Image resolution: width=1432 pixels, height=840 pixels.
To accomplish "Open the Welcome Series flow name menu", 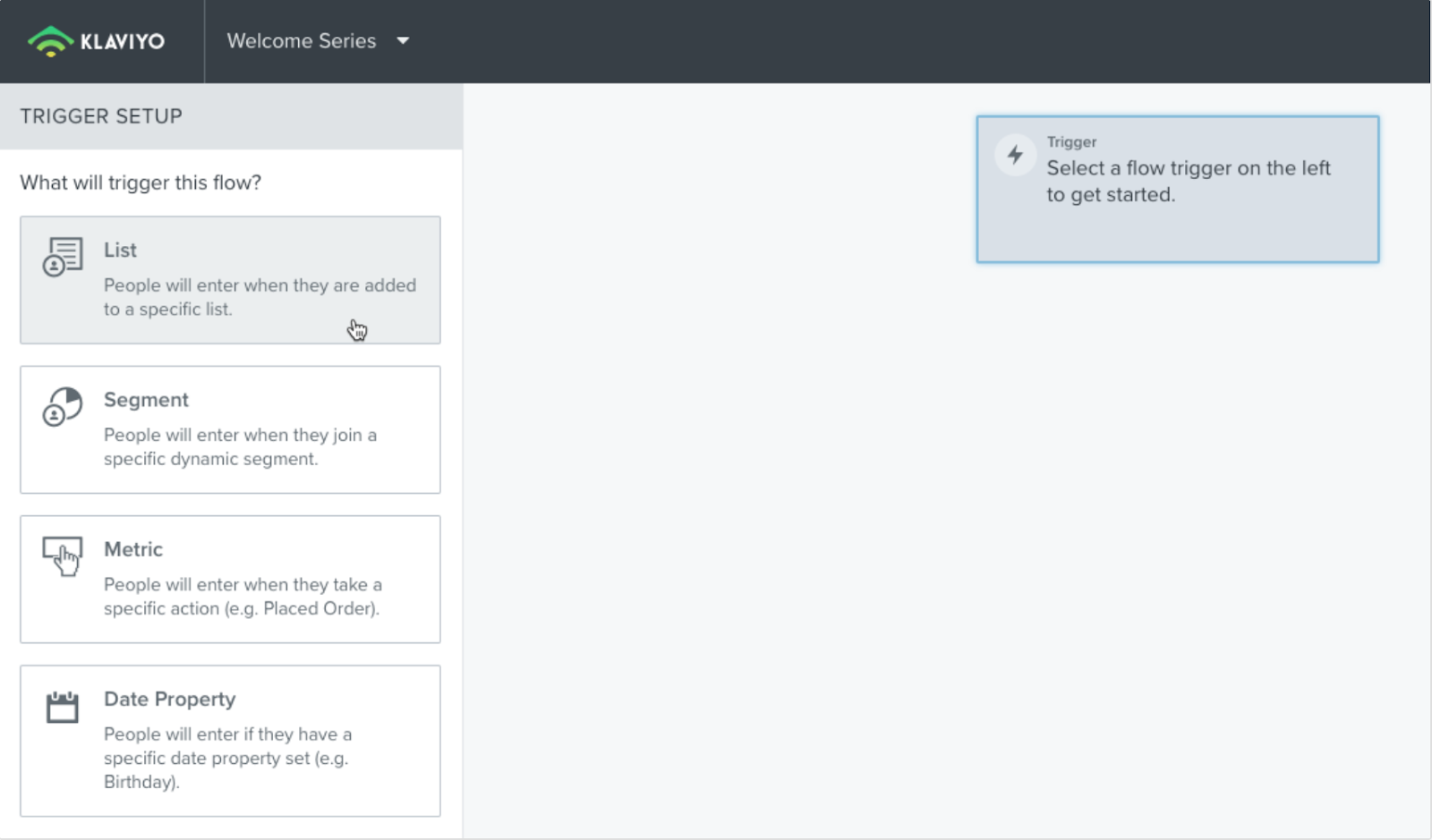I will point(302,41).
